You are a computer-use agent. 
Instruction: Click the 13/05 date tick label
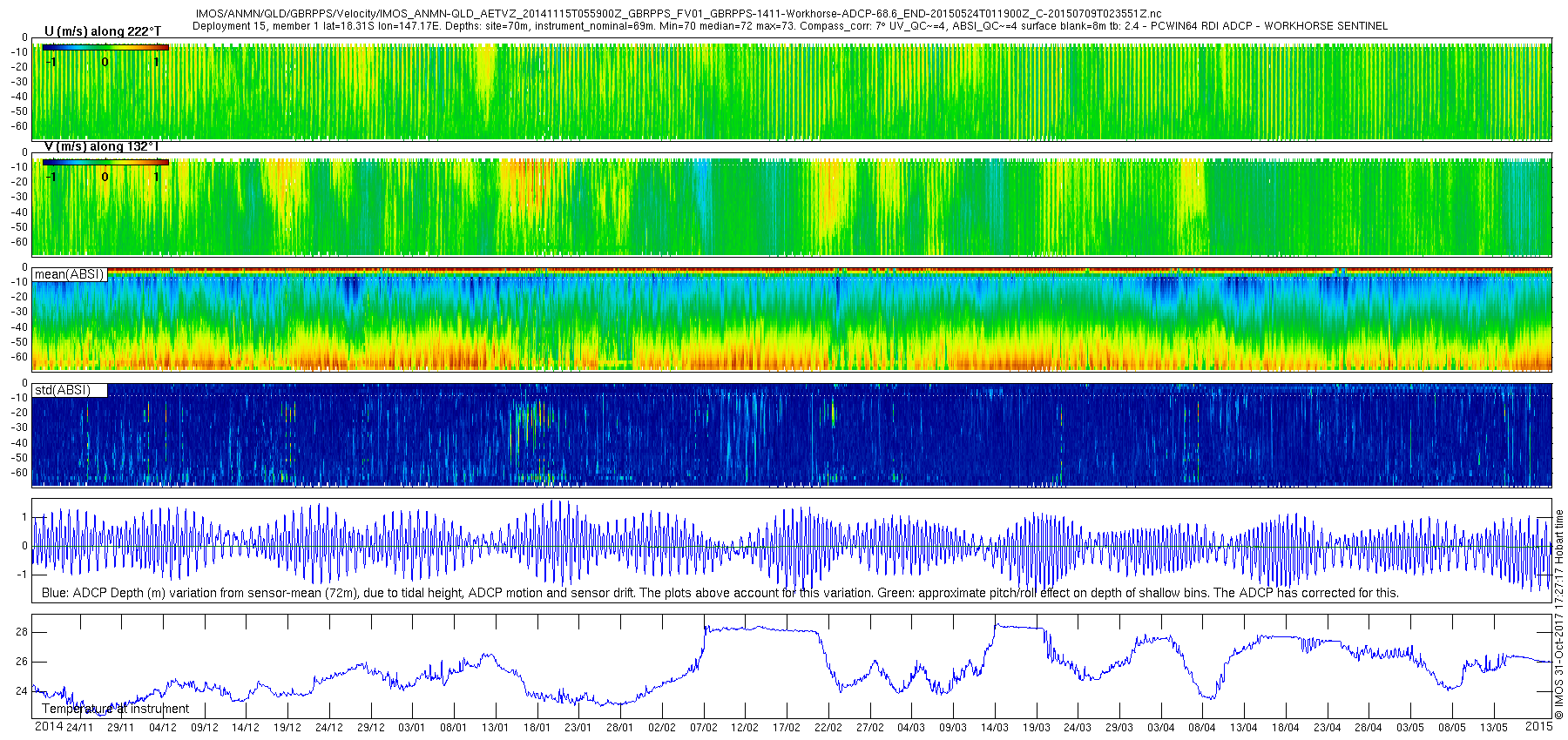1493,728
